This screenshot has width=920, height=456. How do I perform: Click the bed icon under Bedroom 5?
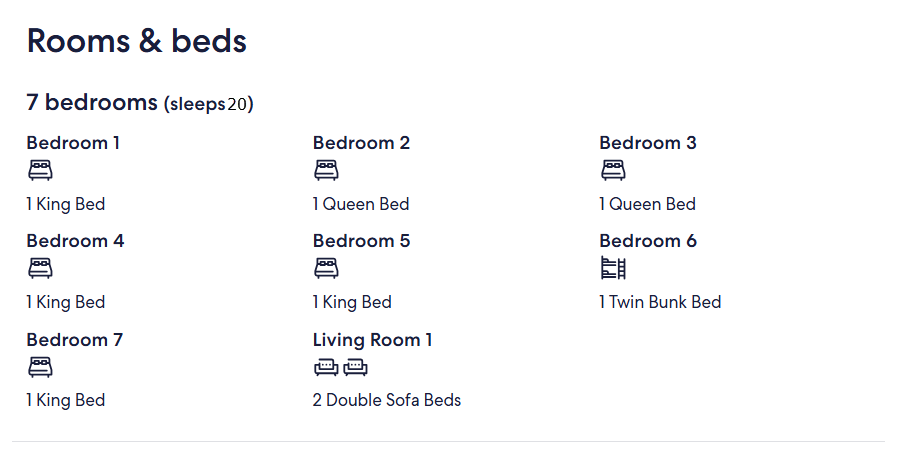(x=326, y=269)
